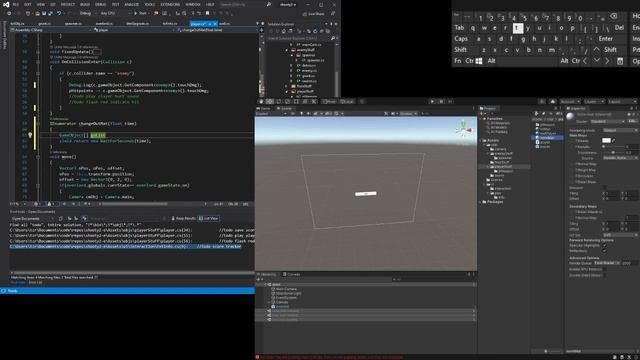640x360 pixels.
Task: Open the DEBUG menu in Visual Studio
Action: [x=100, y=4]
